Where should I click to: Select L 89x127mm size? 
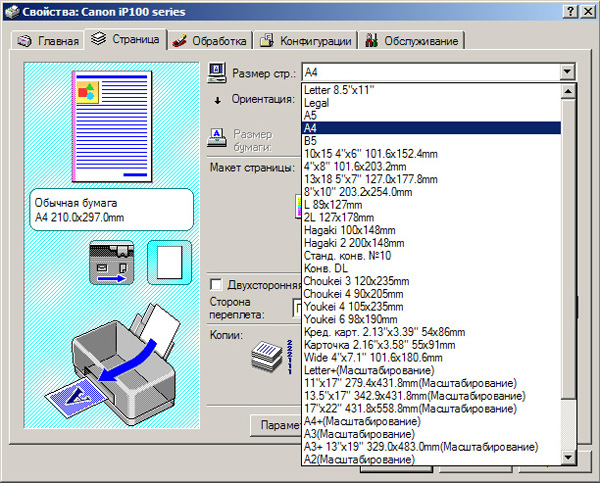(x=431, y=204)
